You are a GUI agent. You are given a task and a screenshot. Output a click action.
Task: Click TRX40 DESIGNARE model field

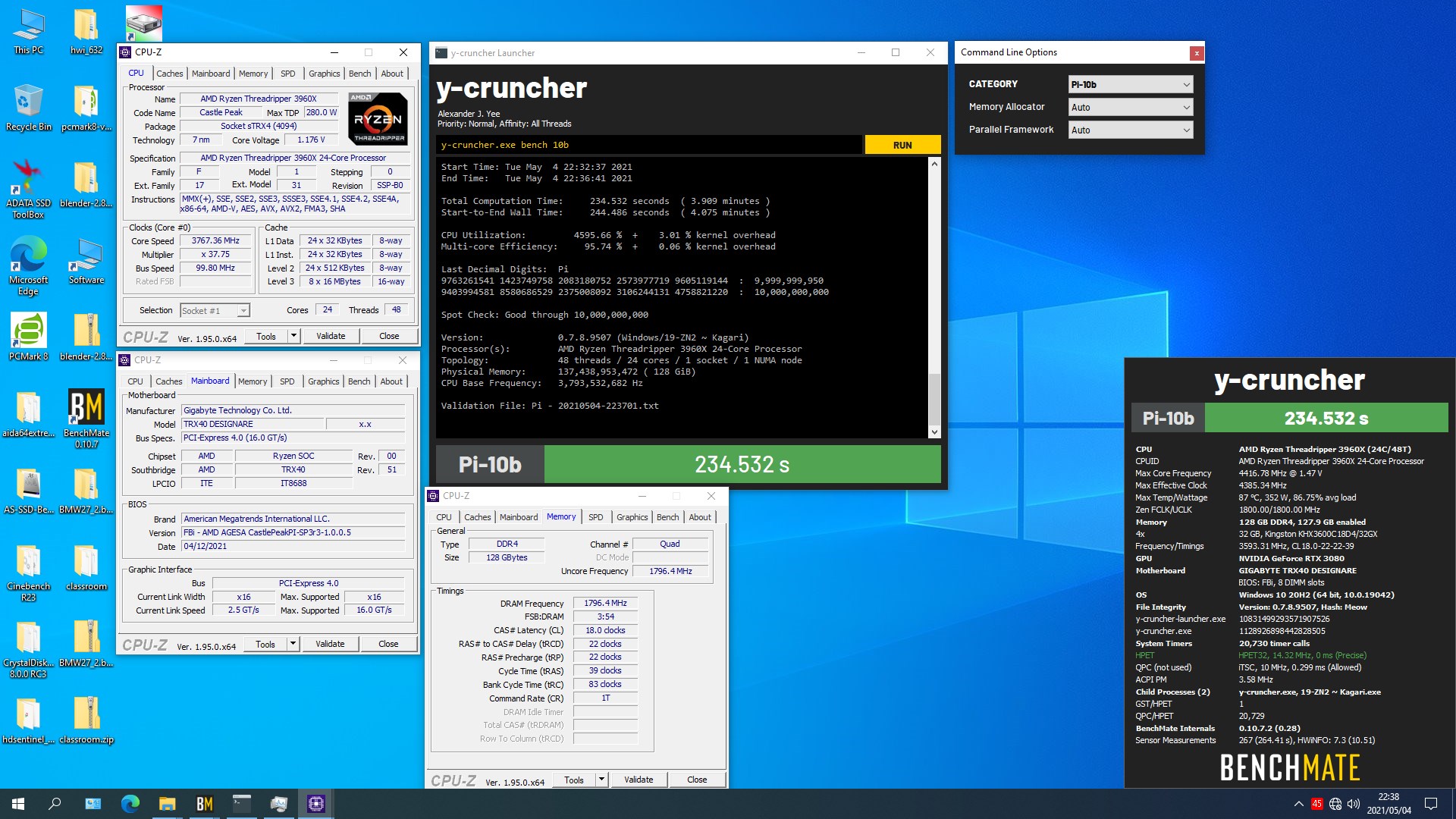point(252,424)
